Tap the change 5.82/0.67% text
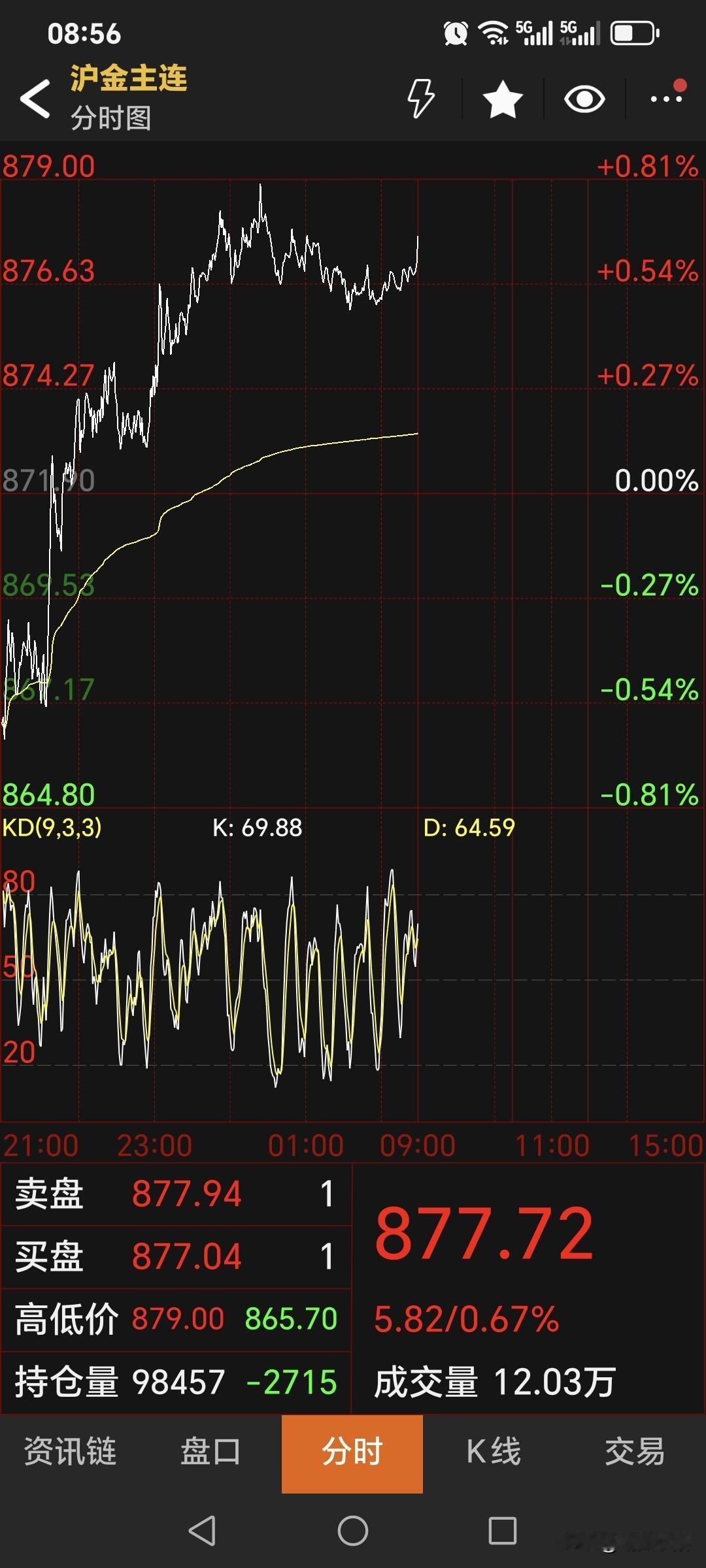 [467, 1319]
